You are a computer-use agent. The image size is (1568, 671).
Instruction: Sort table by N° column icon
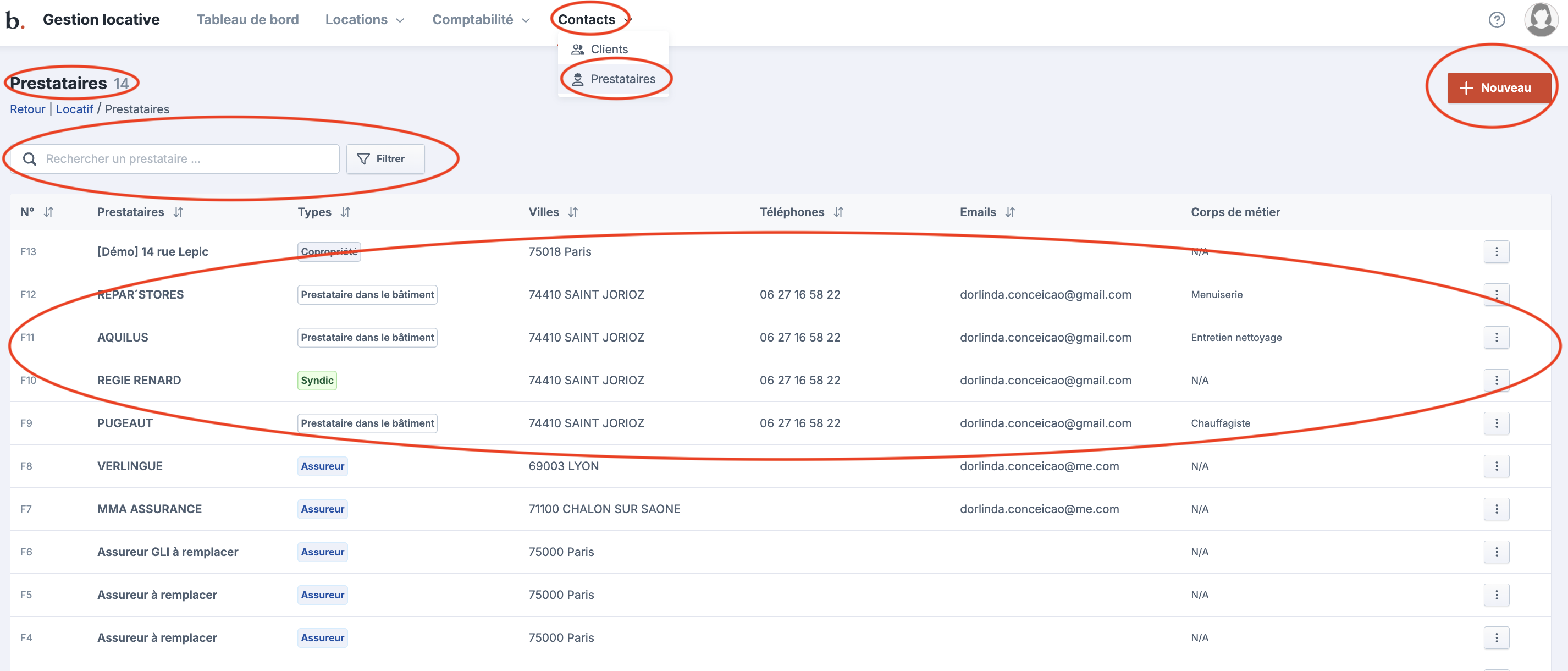click(49, 212)
